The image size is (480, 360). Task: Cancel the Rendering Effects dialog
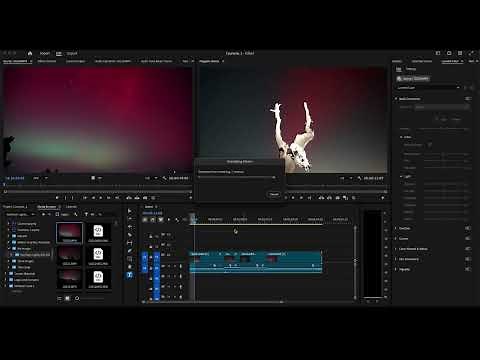coord(274,194)
